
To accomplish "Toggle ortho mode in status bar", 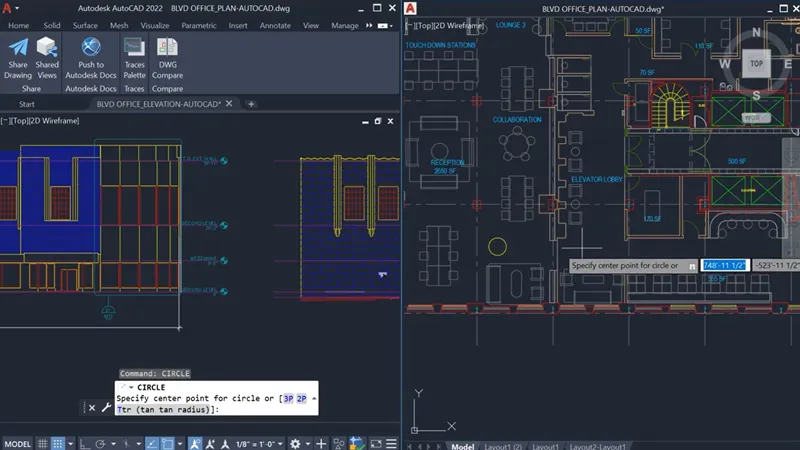I will 85,444.
